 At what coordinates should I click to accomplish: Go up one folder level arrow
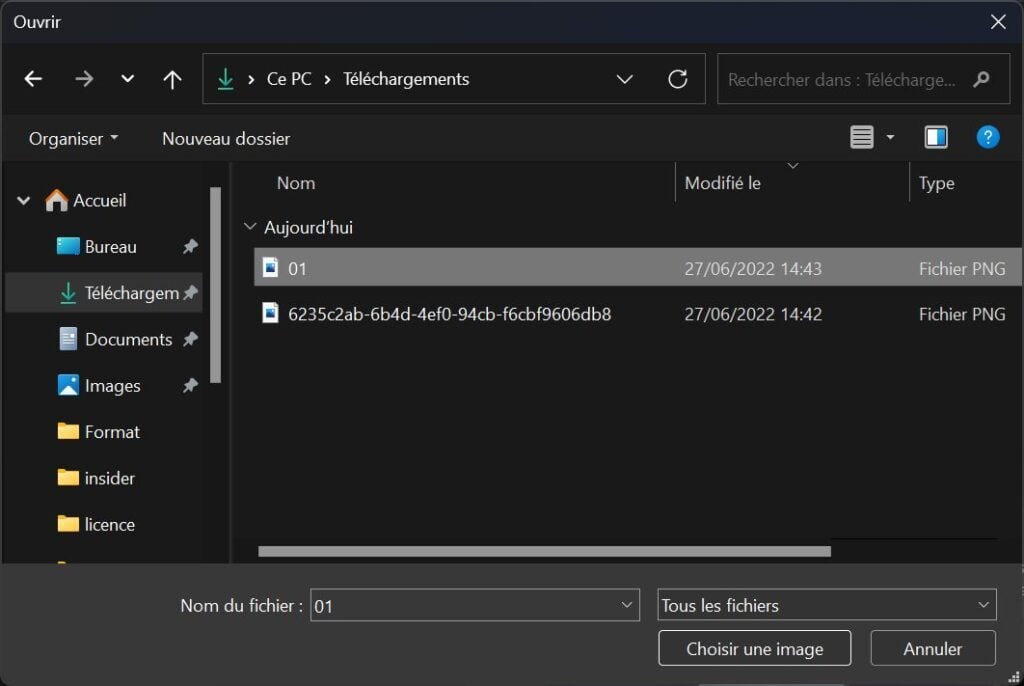point(172,79)
